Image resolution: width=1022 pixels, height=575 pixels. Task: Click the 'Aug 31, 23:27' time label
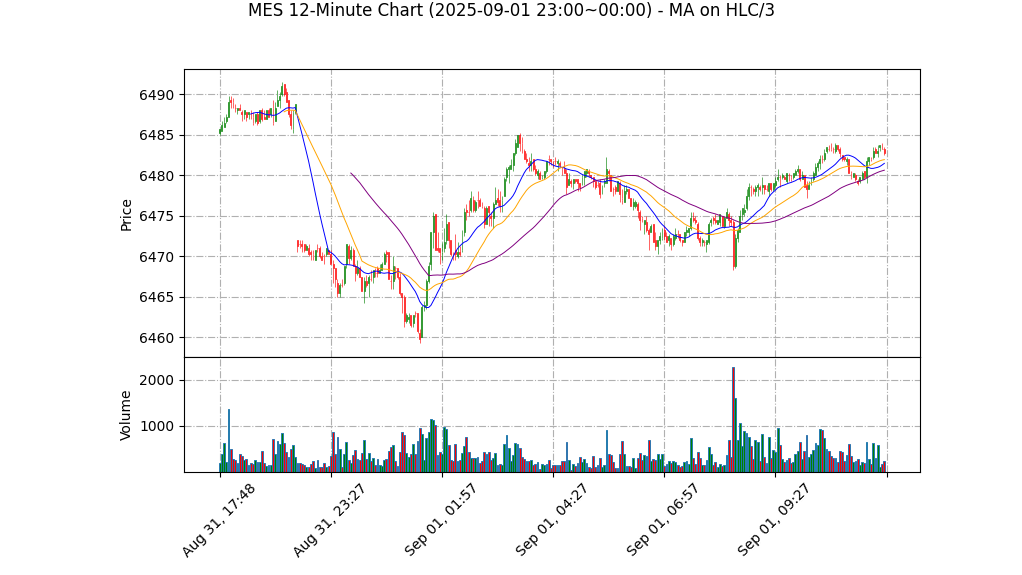[329, 520]
